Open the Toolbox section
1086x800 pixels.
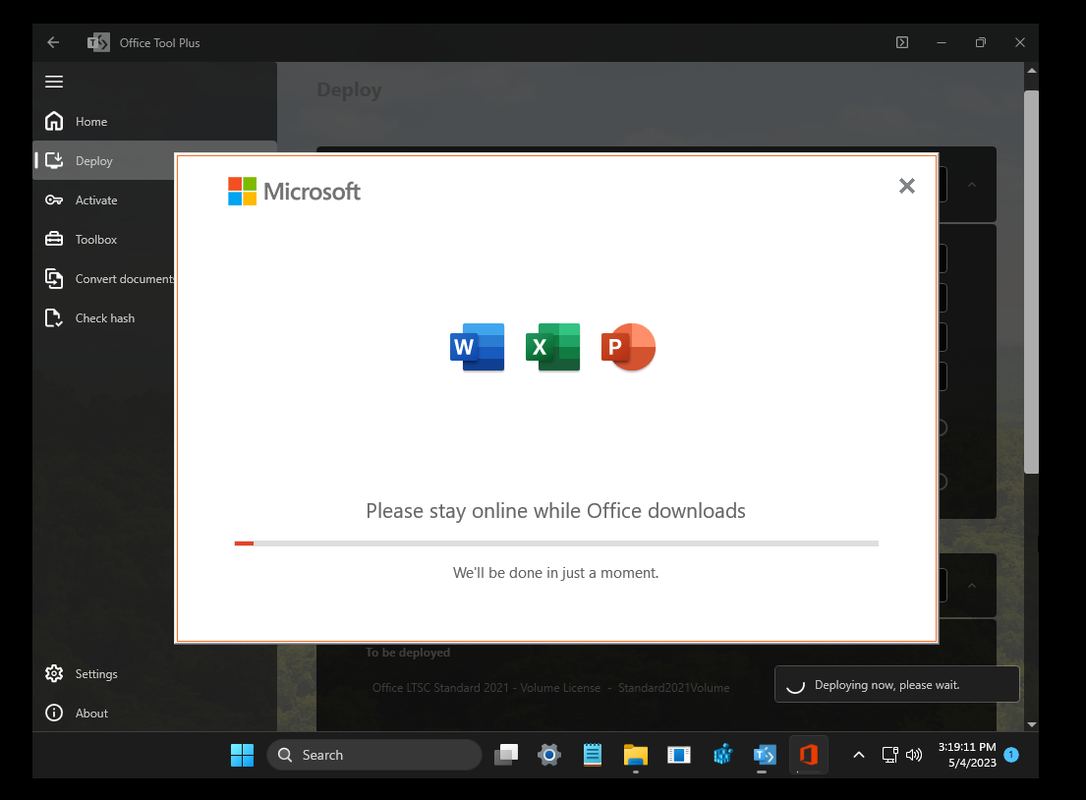[x=104, y=240]
